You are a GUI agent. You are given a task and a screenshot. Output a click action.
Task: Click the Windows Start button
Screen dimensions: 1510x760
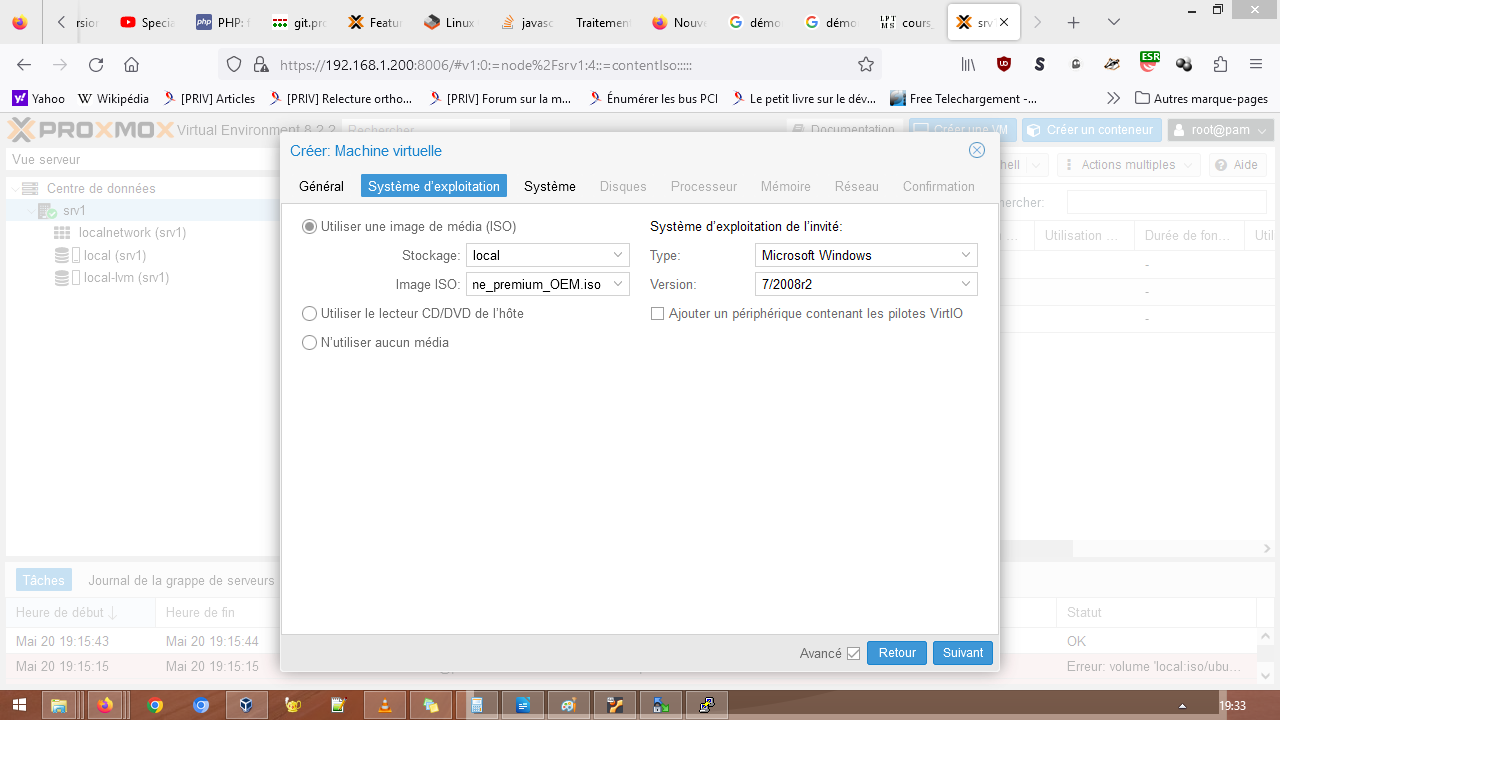(19, 705)
